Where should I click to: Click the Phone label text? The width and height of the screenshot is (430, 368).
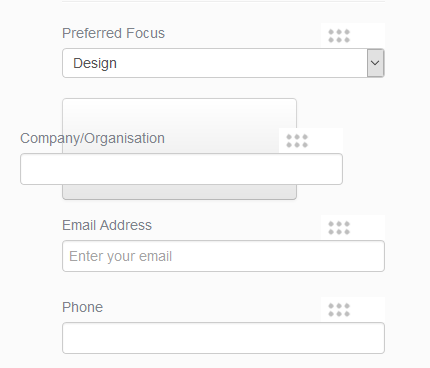[82, 307]
